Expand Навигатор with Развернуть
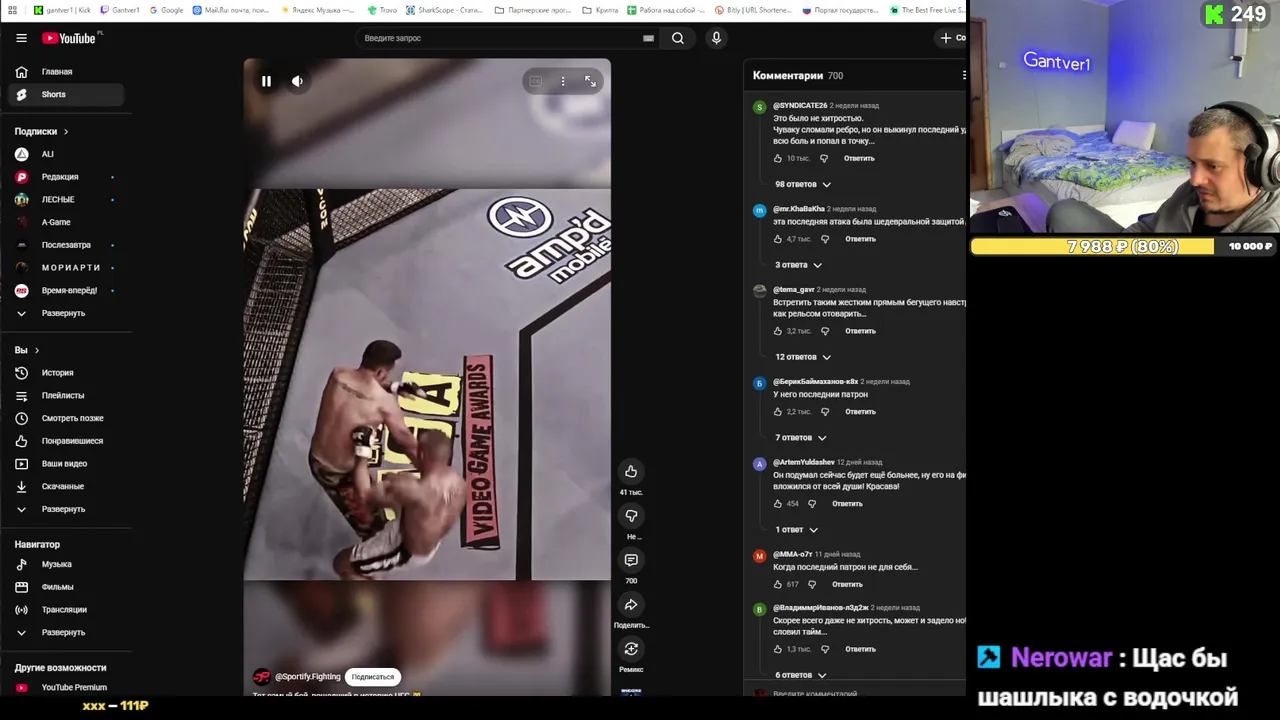1280x720 pixels. pyautogui.click(x=66, y=632)
